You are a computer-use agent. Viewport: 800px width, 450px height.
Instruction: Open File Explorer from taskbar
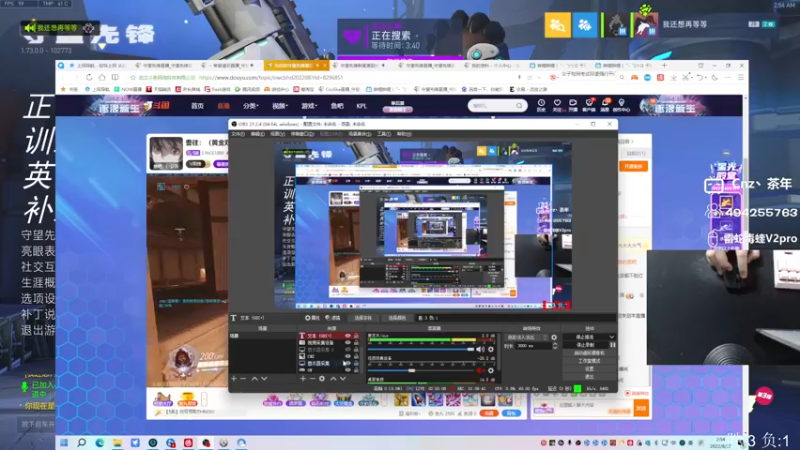(x=117, y=442)
